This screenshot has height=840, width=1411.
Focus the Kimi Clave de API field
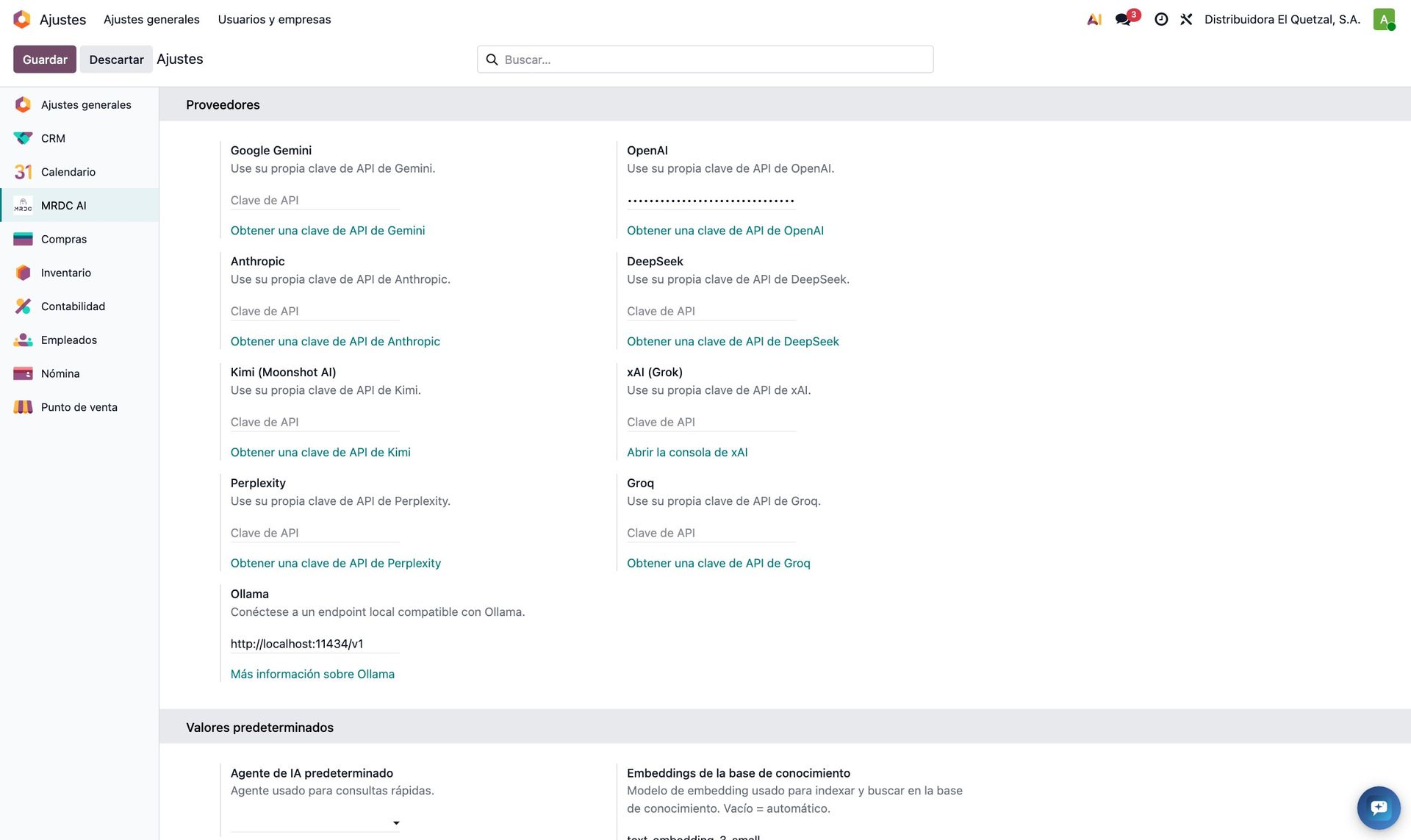click(x=315, y=422)
